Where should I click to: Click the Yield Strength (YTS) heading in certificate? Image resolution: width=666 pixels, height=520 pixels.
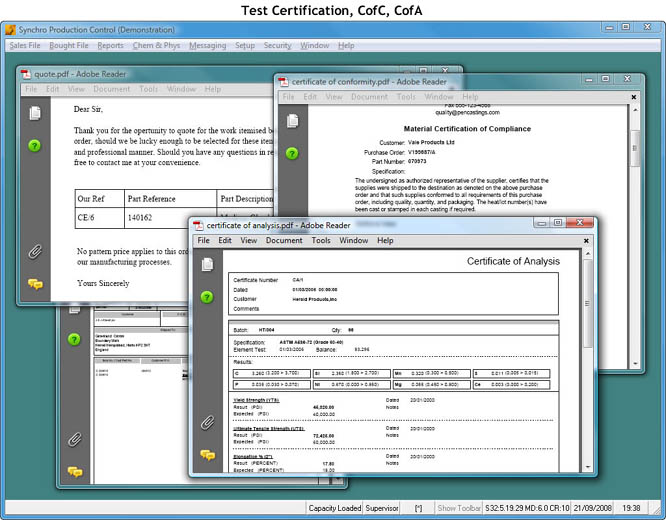click(x=256, y=400)
